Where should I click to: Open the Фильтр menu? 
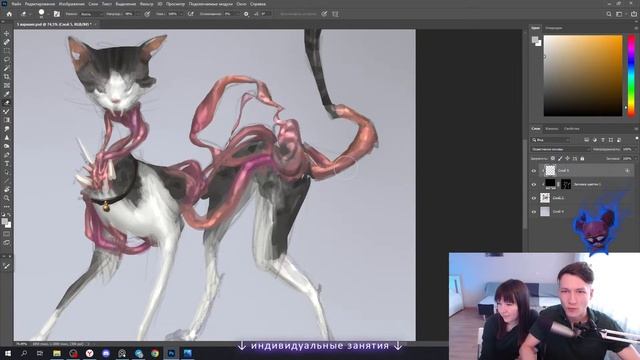pyautogui.click(x=147, y=4)
